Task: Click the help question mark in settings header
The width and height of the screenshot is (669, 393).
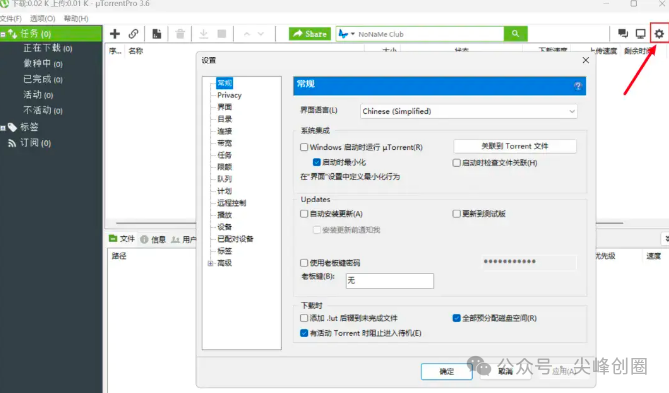Action: coord(578,86)
